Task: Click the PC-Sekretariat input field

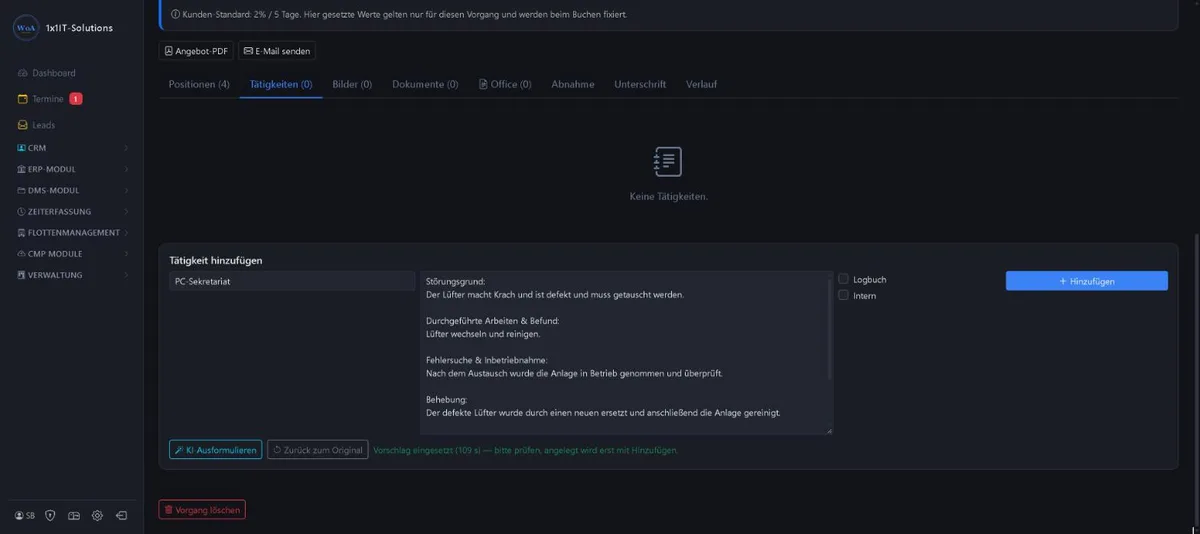Action: tap(292, 281)
